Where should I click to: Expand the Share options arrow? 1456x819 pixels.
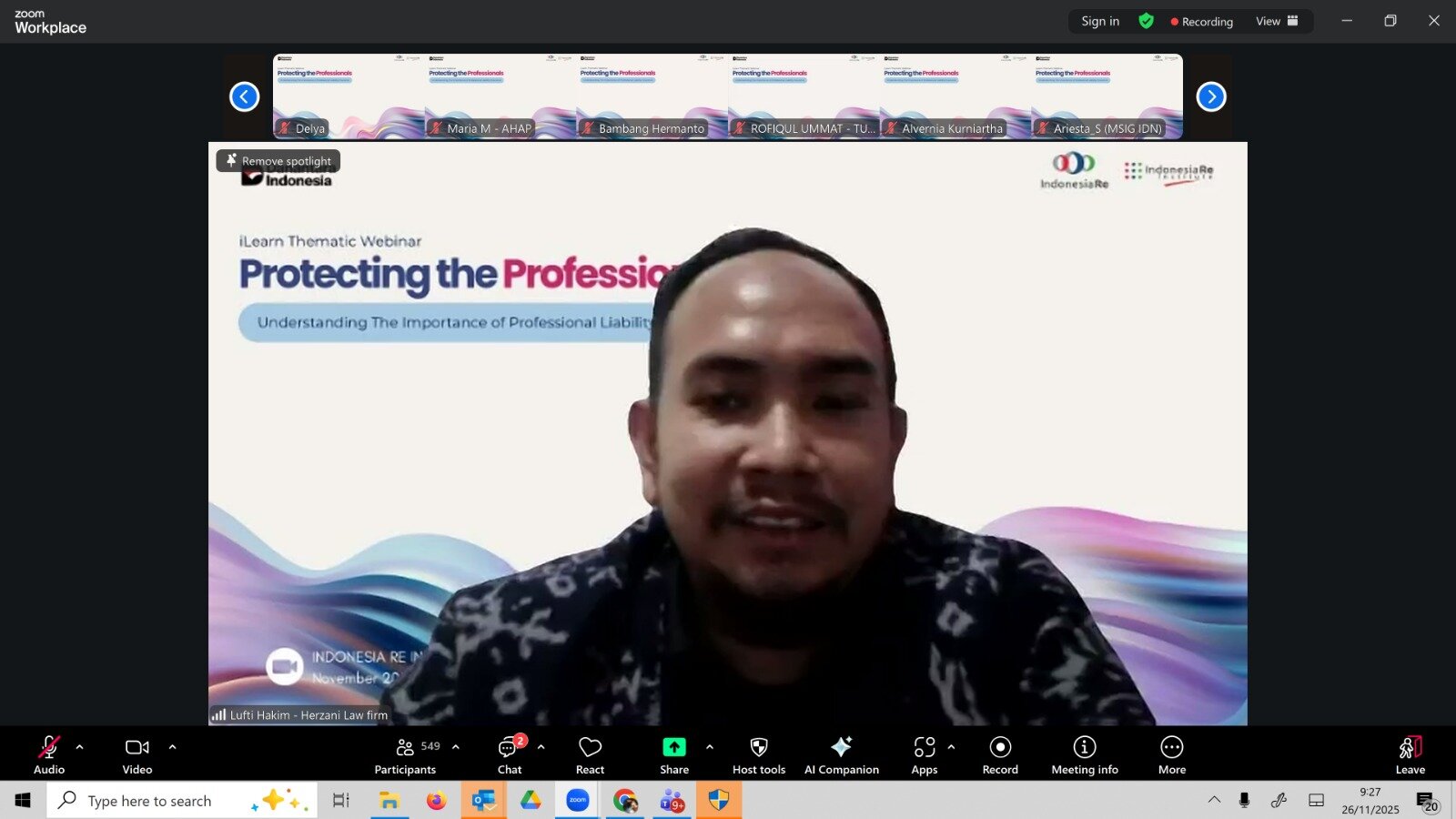(710, 747)
